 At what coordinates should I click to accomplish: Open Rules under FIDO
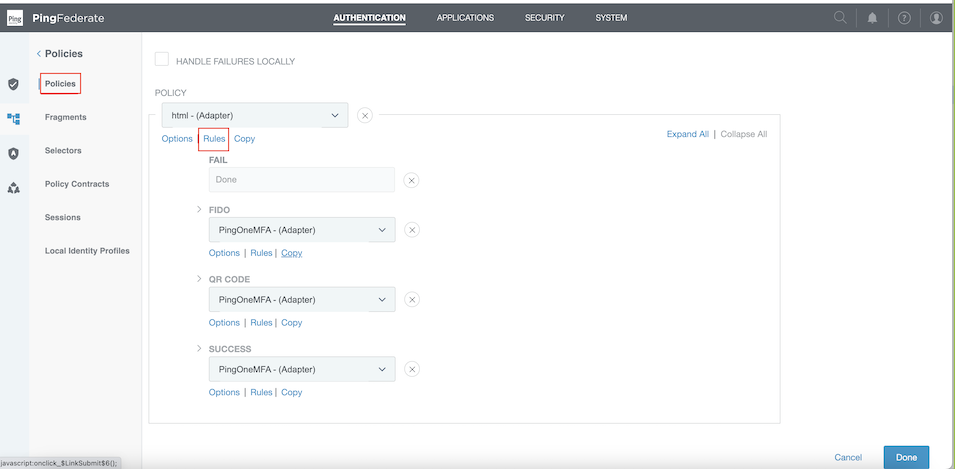tap(261, 253)
